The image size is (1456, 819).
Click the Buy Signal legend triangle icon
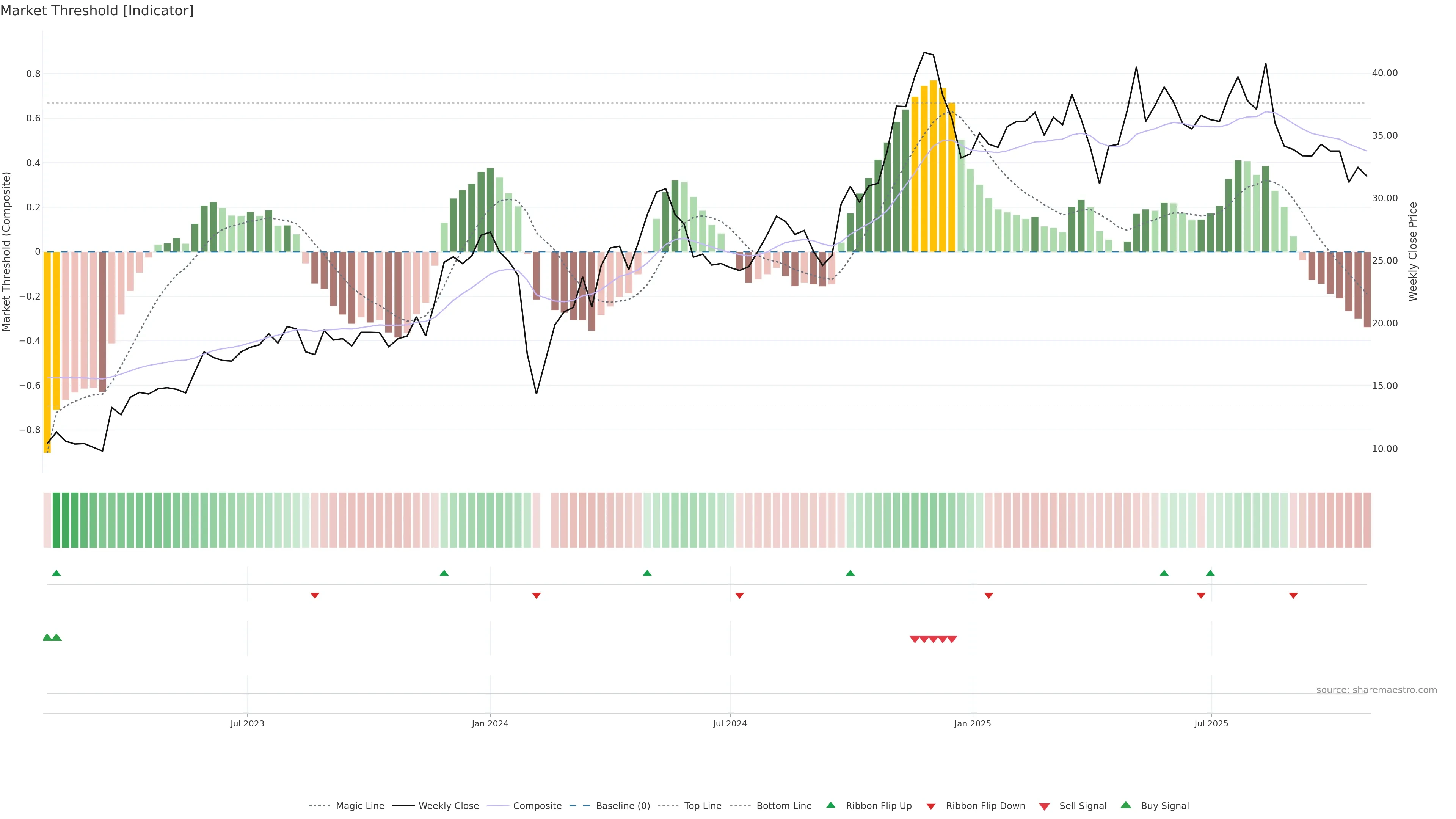1125,805
